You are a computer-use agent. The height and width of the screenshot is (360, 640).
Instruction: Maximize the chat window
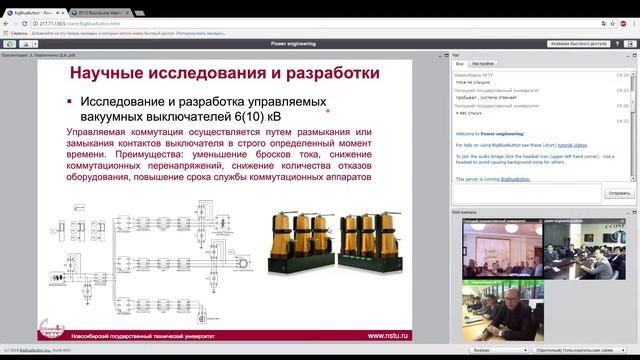point(634,55)
